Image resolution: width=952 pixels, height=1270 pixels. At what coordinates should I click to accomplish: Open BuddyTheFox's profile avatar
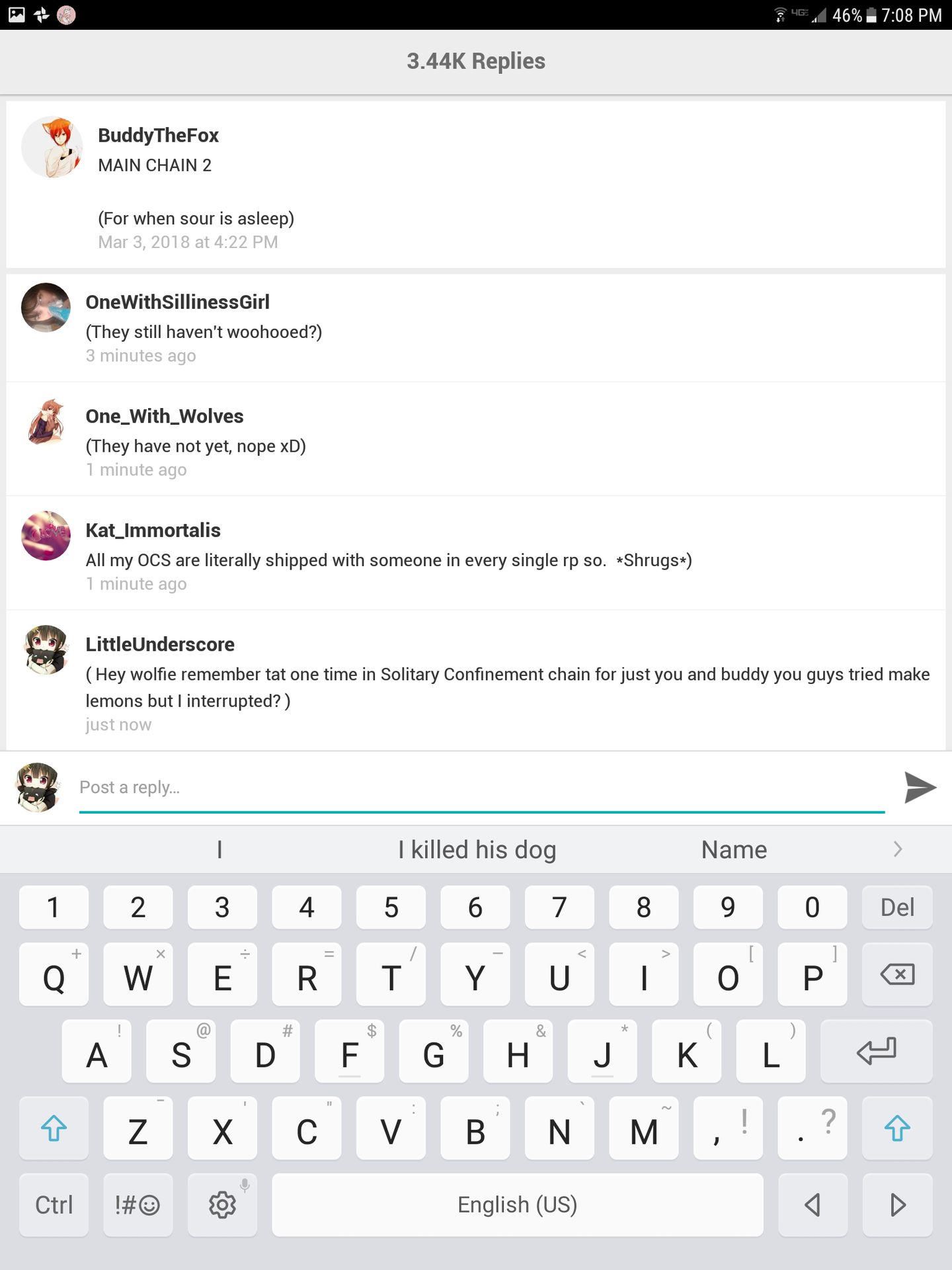pyautogui.click(x=52, y=147)
